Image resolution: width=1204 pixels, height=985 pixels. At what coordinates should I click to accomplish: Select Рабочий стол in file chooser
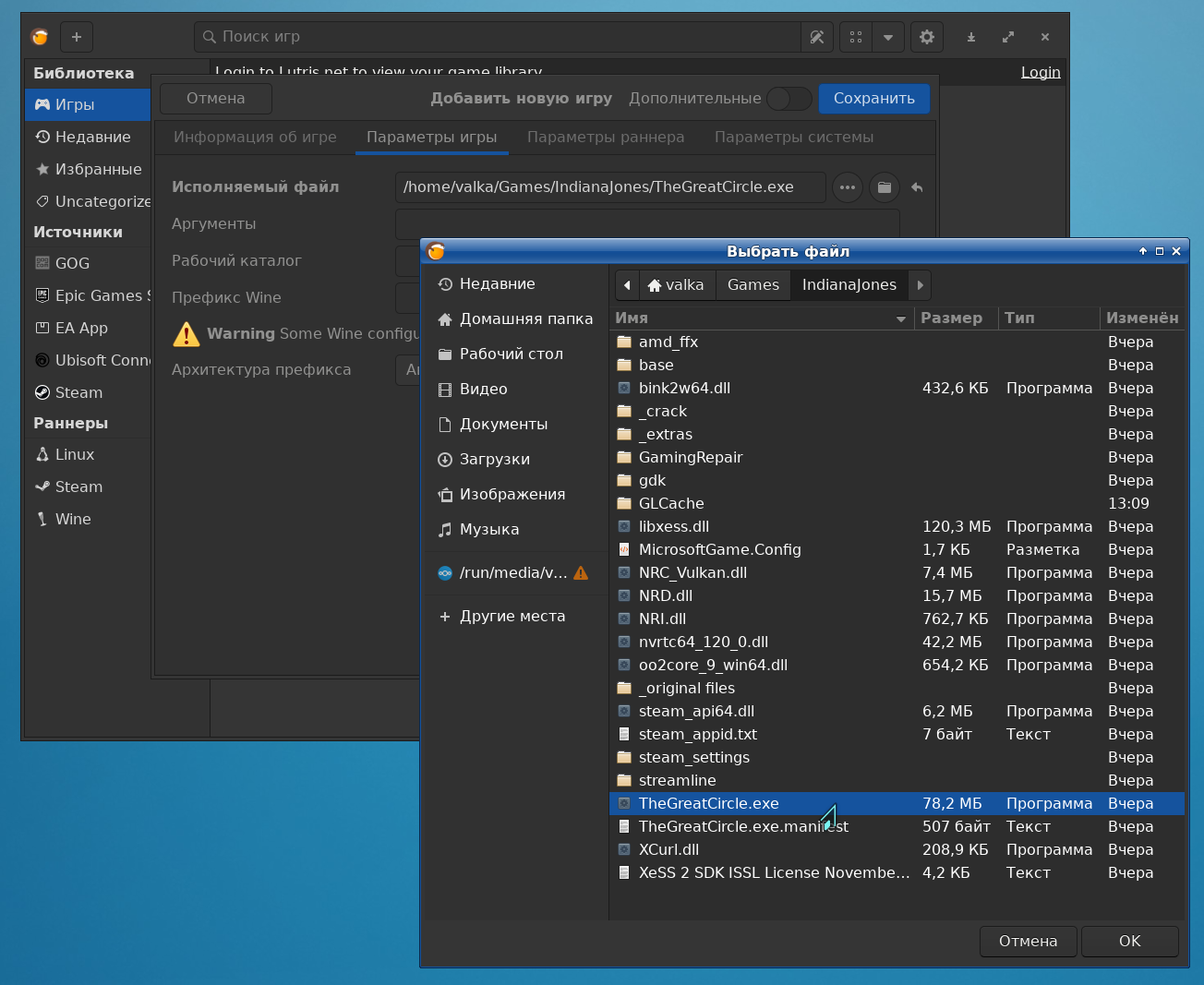click(516, 354)
